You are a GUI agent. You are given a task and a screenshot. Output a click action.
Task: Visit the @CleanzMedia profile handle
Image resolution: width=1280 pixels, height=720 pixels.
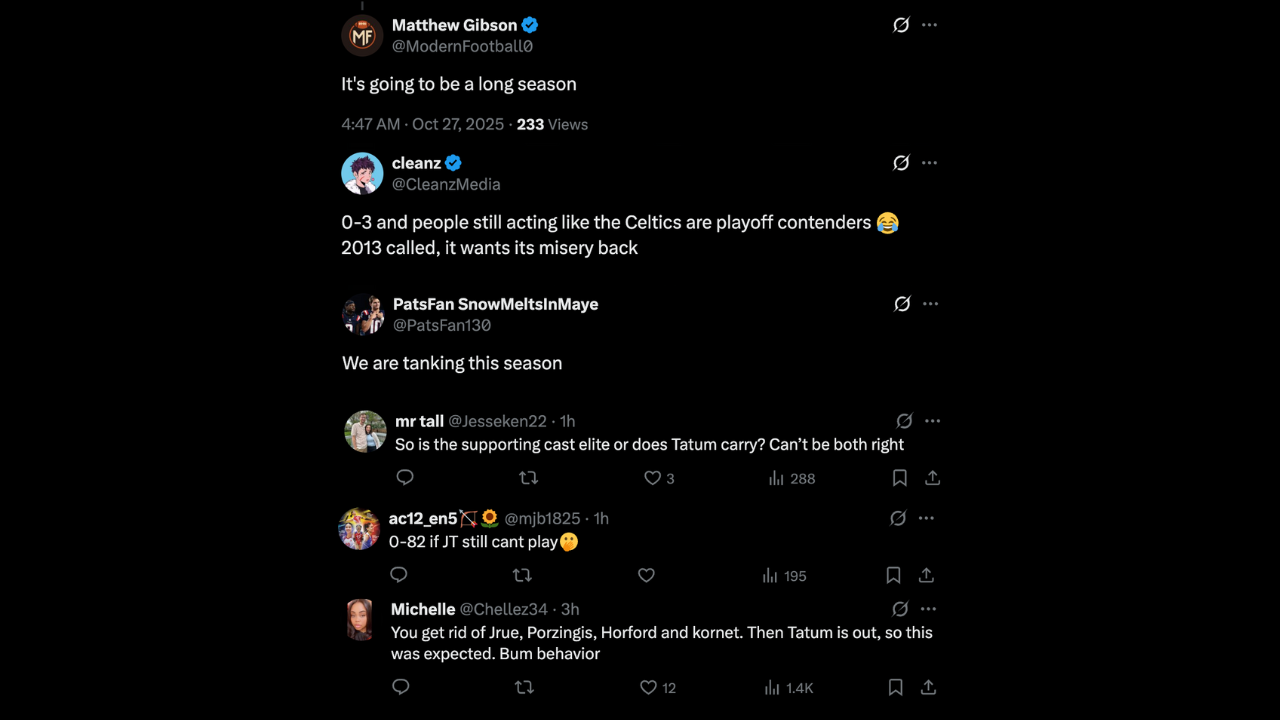pyautogui.click(x=446, y=184)
